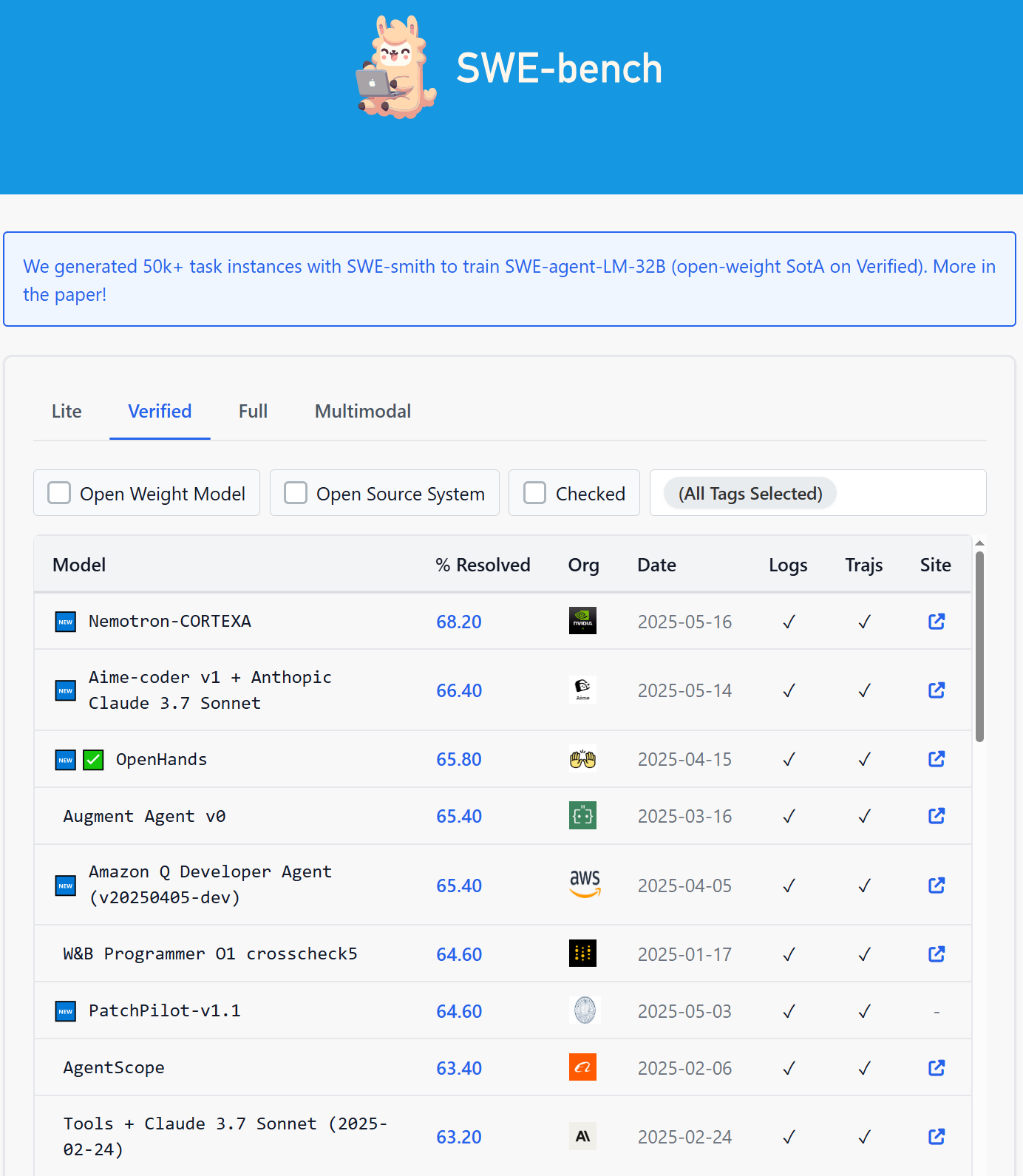Screen dimensions: 1023x1176
Task: Select the Verified tab
Action: pos(160,411)
